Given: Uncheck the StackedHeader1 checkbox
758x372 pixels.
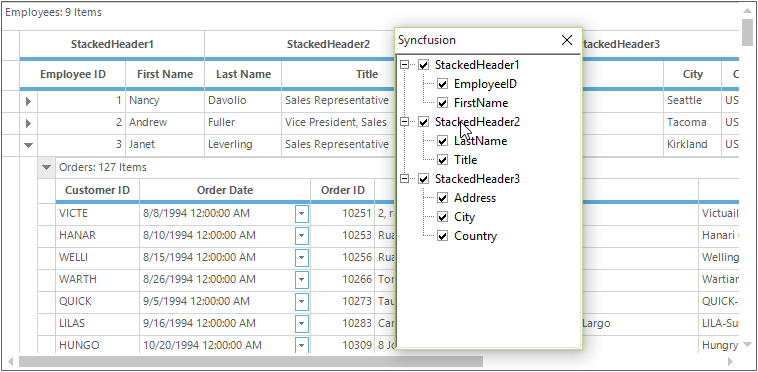Looking at the screenshot, I should [423, 65].
